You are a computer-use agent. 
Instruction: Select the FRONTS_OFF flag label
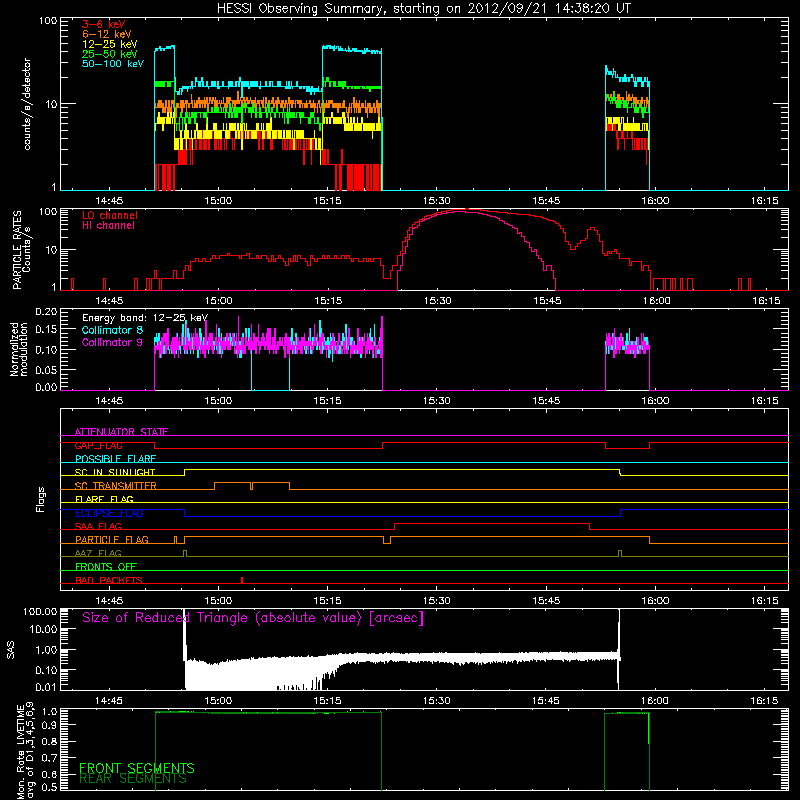point(106,567)
